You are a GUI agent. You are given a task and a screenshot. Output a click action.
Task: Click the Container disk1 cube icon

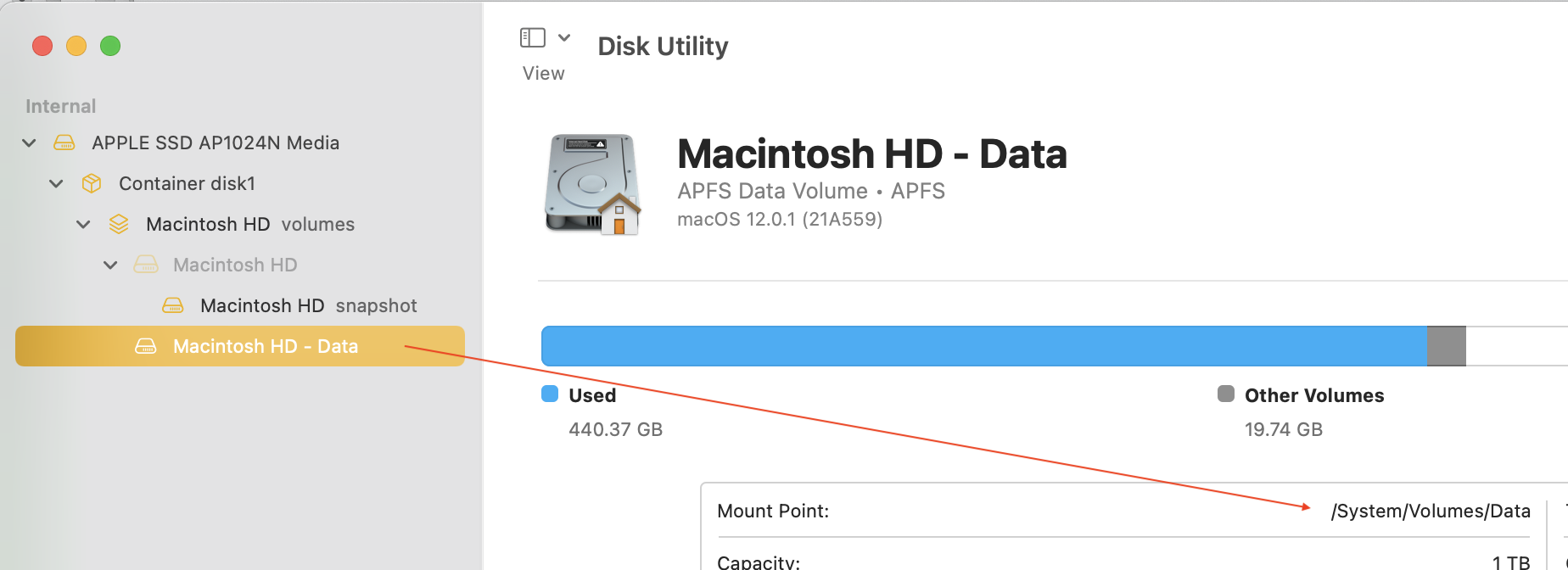92,183
